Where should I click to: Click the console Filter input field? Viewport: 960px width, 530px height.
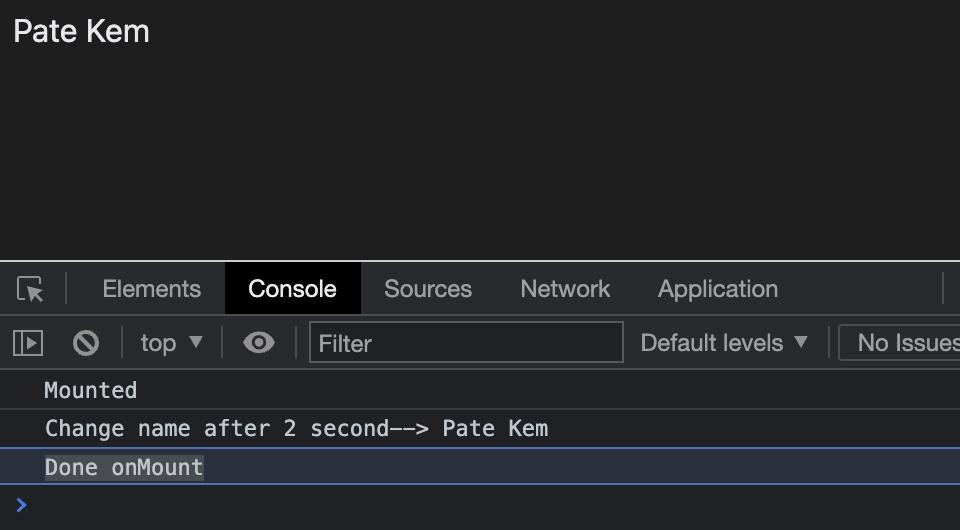click(x=465, y=343)
